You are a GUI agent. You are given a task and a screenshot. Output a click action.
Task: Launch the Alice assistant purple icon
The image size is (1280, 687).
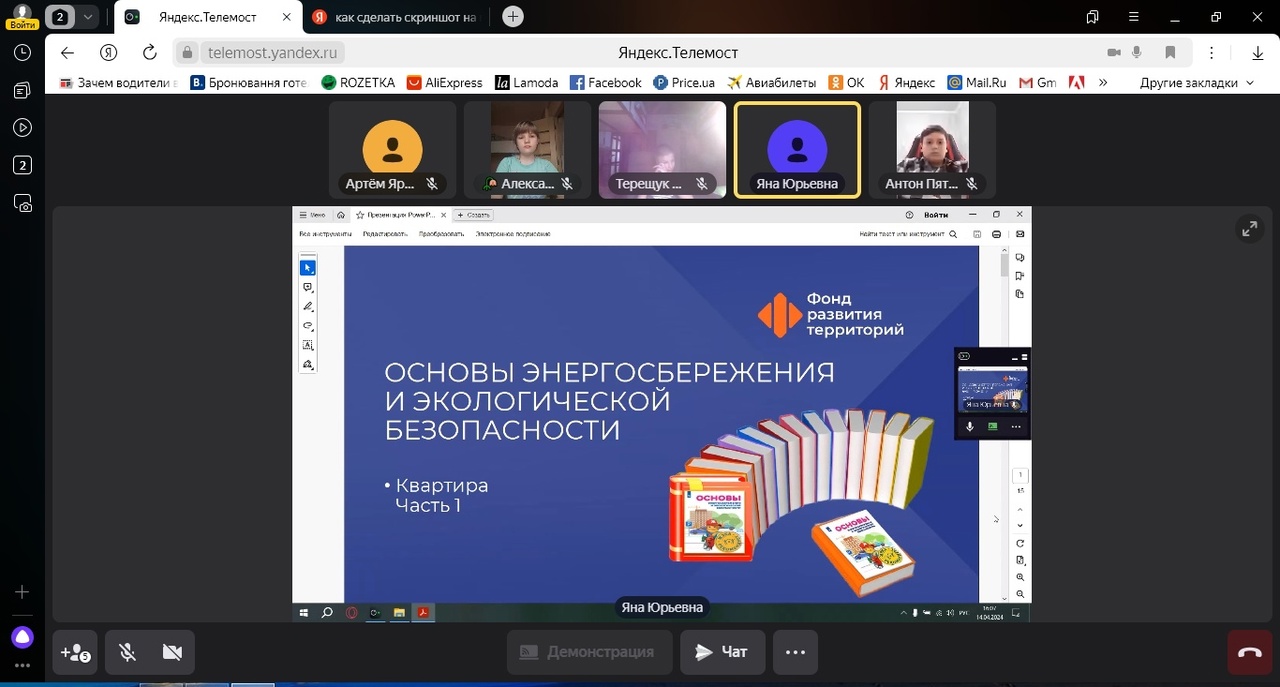(x=22, y=637)
